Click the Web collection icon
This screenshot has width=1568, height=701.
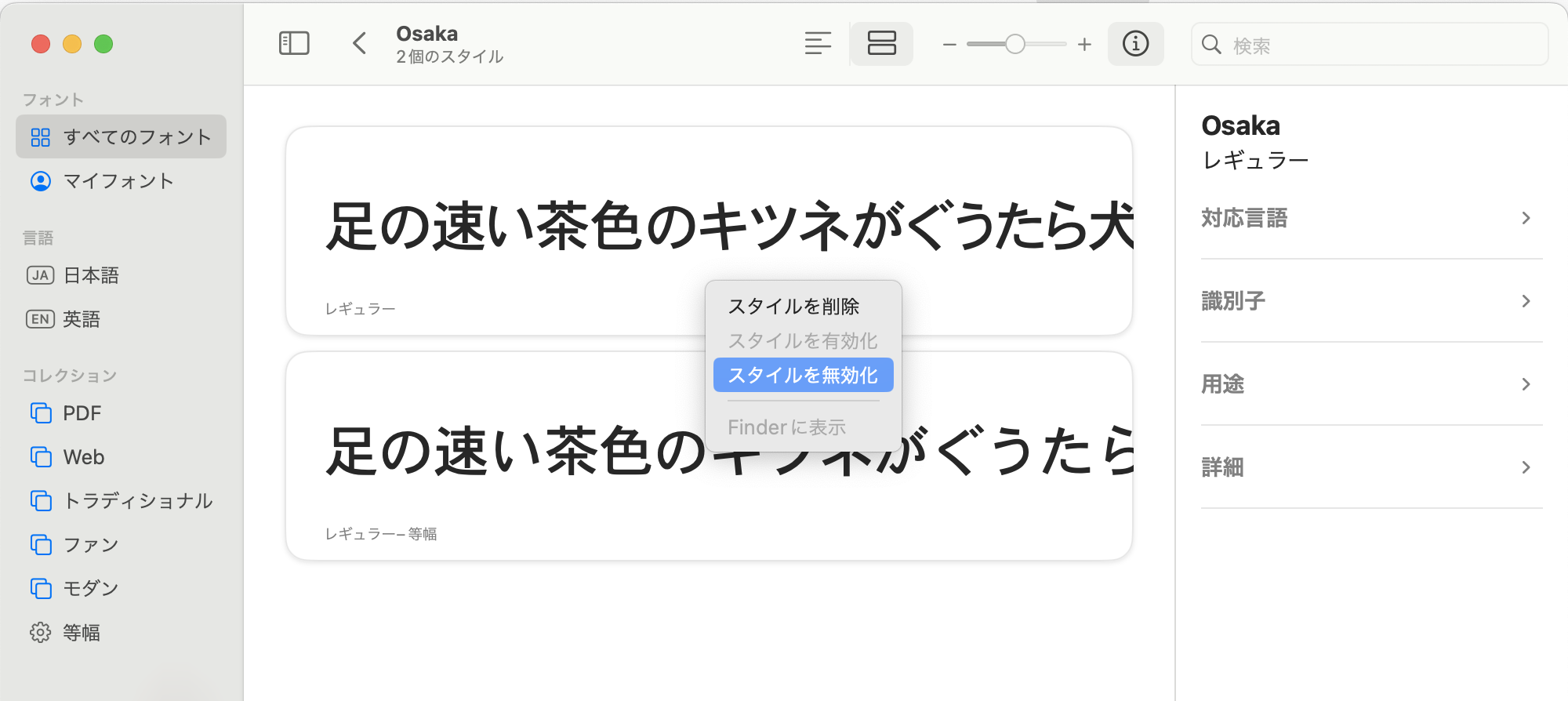pyautogui.click(x=41, y=457)
